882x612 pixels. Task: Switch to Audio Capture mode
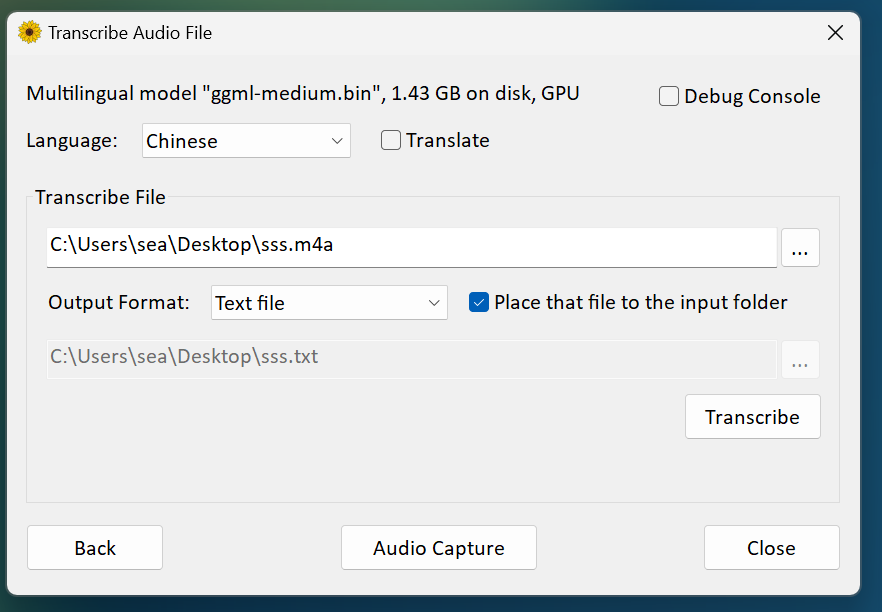[438, 548]
